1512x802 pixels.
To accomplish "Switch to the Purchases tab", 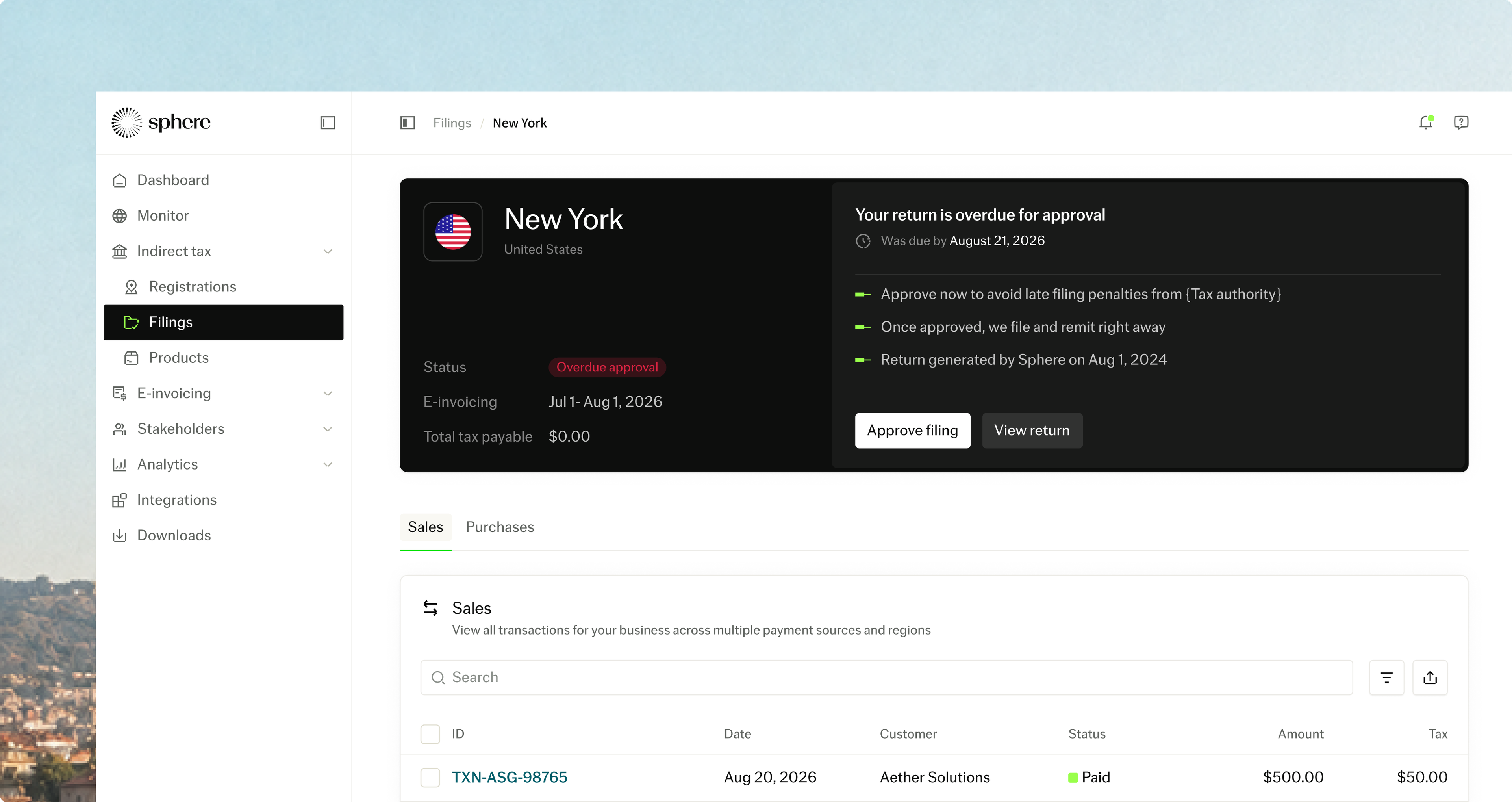I will point(500,527).
